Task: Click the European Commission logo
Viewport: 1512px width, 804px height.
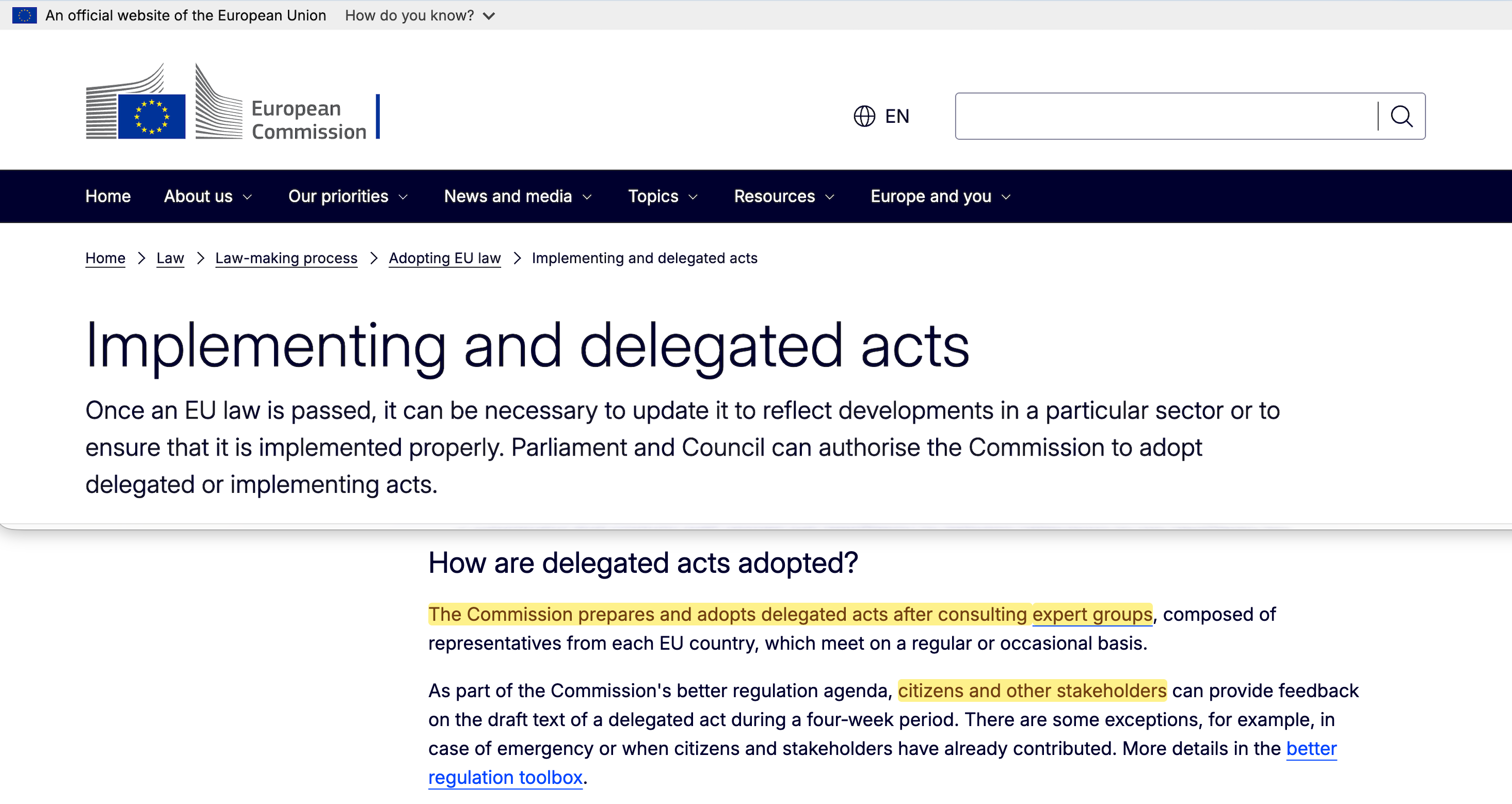Action: (x=232, y=102)
